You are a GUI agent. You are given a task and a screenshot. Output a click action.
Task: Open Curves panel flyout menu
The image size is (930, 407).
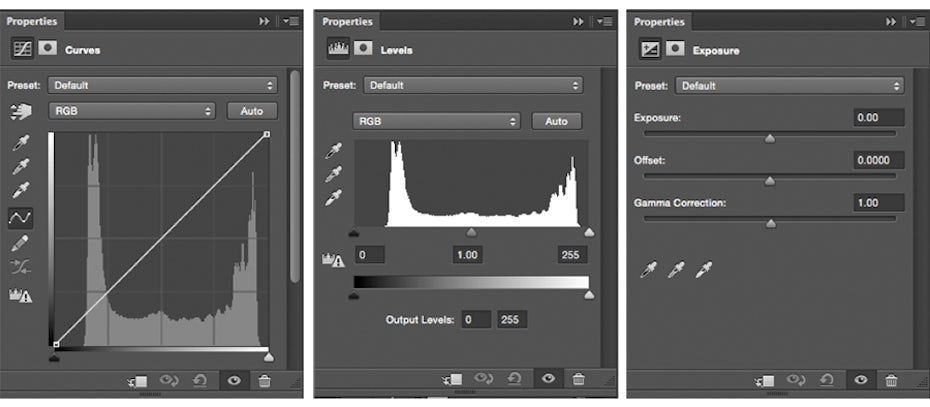coord(291,21)
